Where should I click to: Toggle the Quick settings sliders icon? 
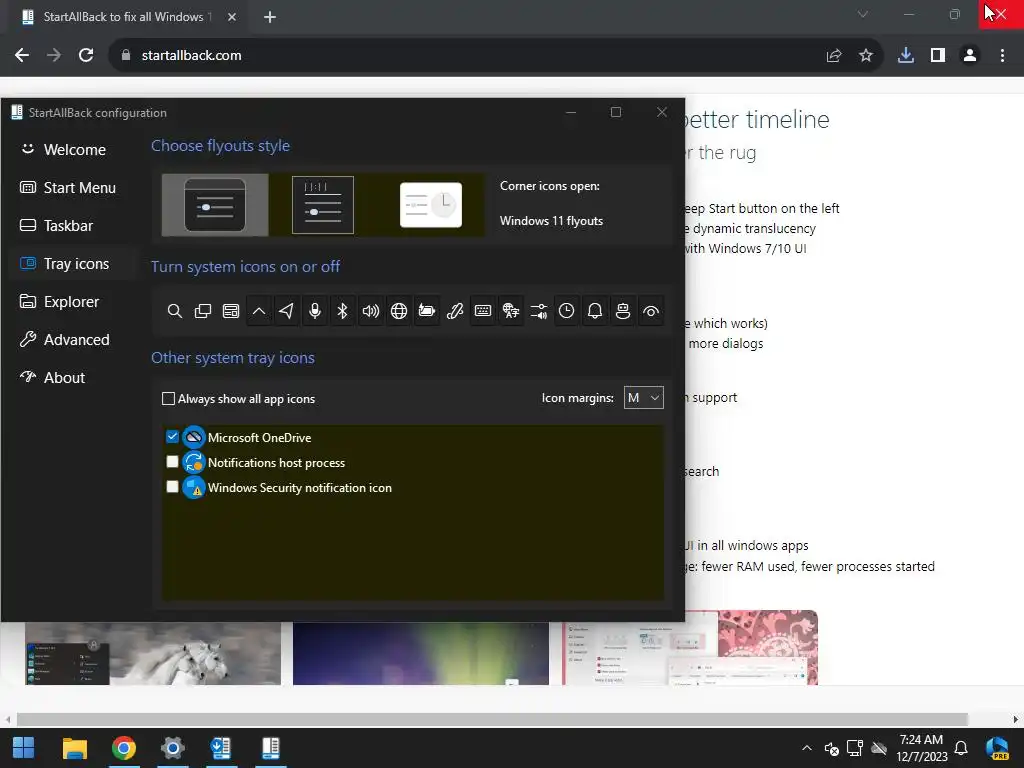pyautogui.click(x=539, y=312)
